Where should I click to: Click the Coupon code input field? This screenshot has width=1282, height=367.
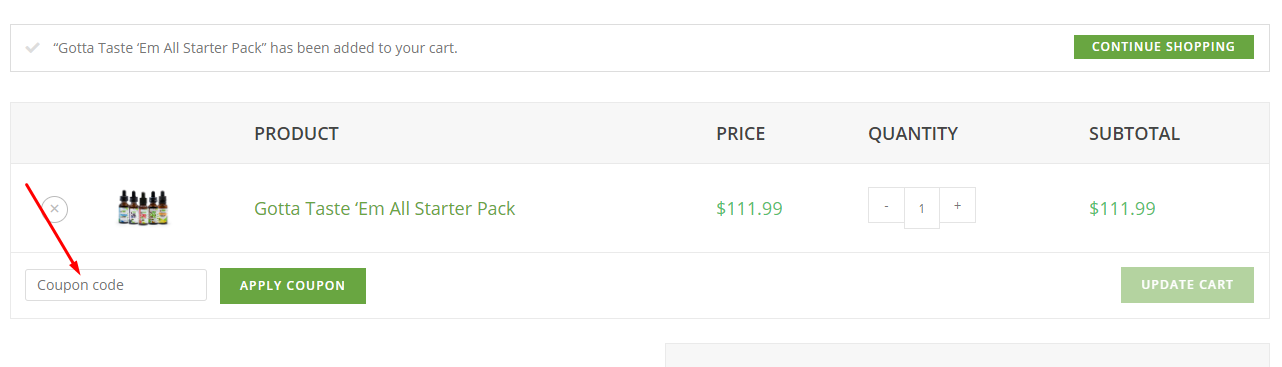(116, 285)
